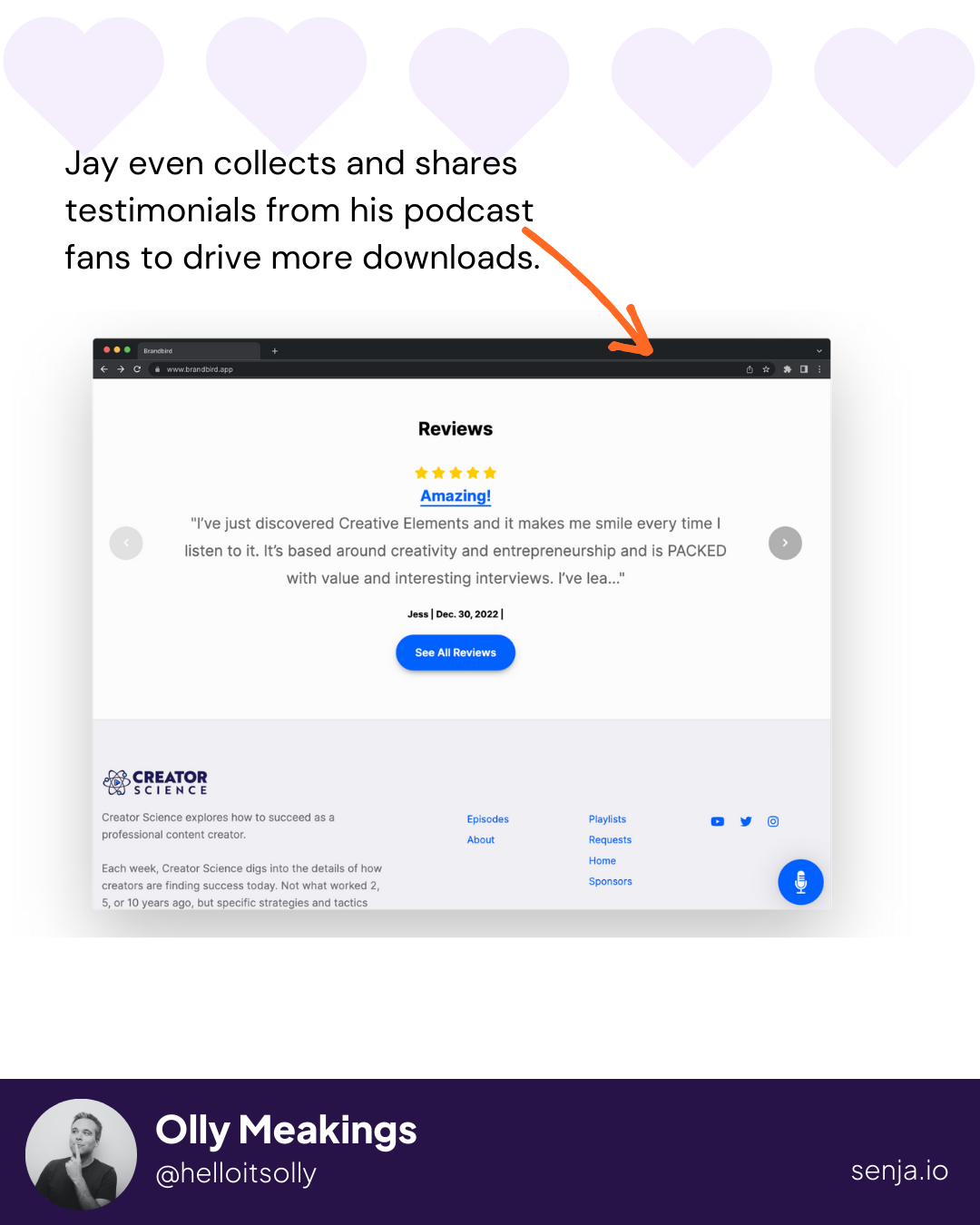This screenshot has height=1225, width=980.
Task: Open the browser three-dot menu
Action: [x=819, y=369]
